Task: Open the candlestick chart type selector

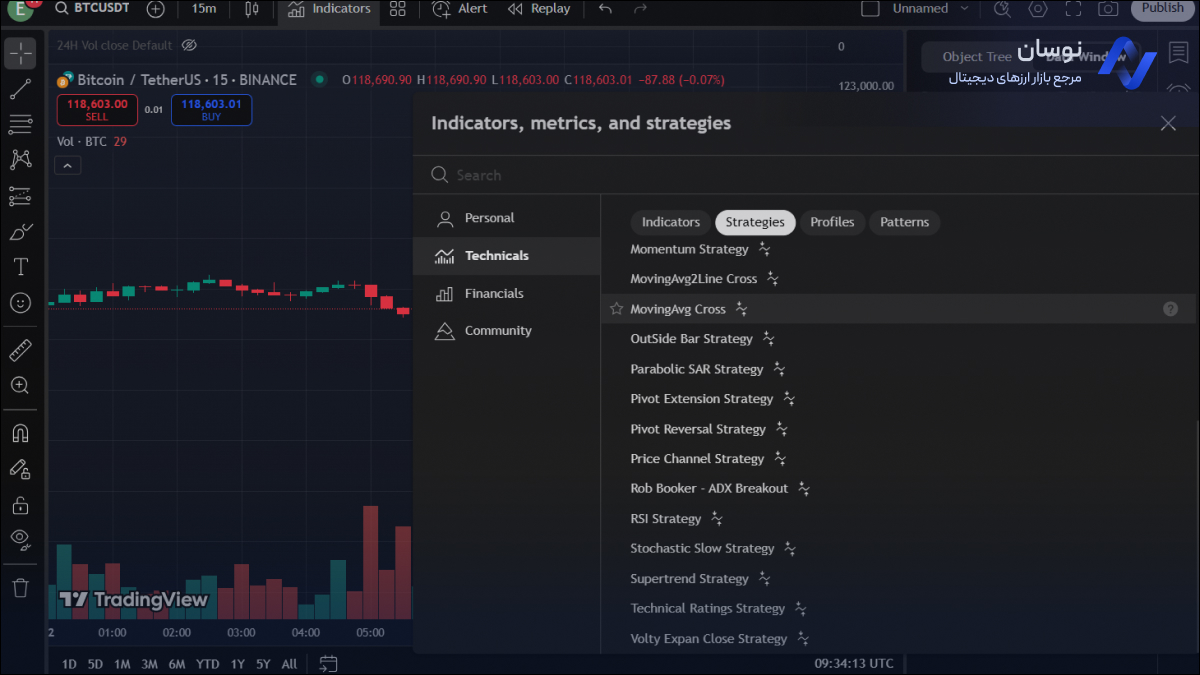Action: pos(251,9)
